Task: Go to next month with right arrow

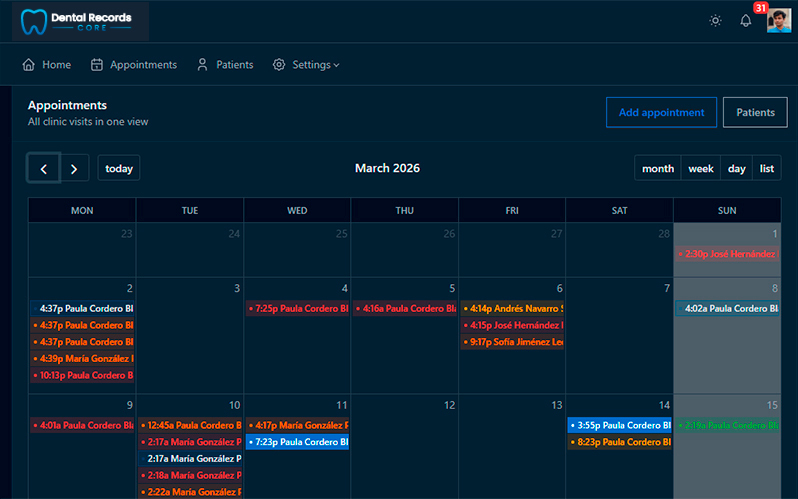Action: pos(74,168)
